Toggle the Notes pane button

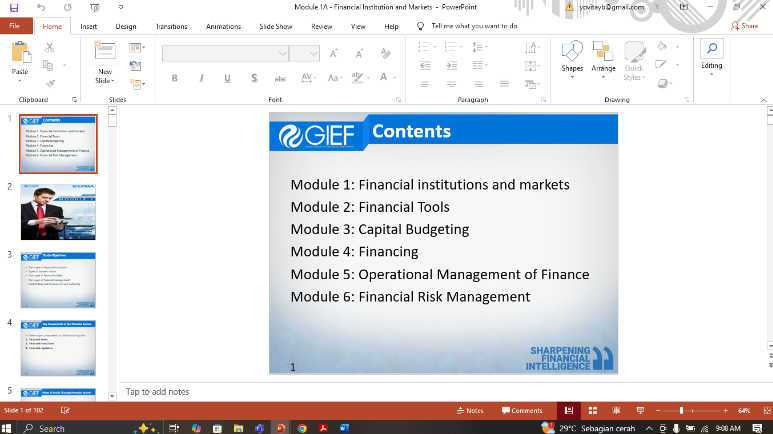[469, 410]
